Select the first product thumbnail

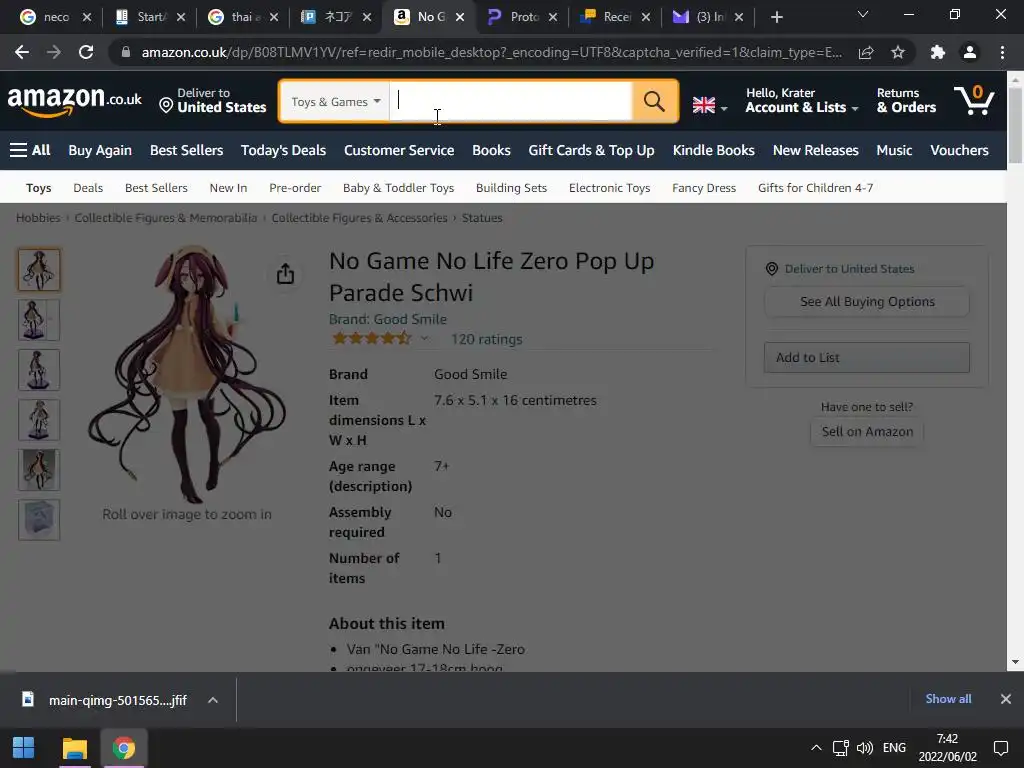point(39,270)
